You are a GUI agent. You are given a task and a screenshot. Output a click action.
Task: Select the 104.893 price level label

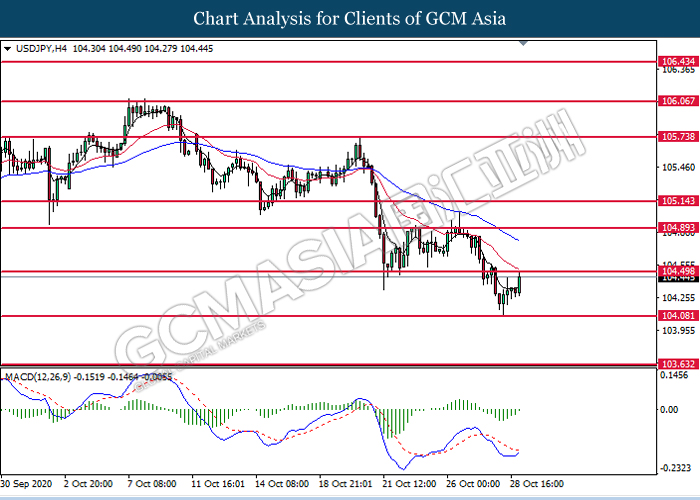tap(678, 228)
